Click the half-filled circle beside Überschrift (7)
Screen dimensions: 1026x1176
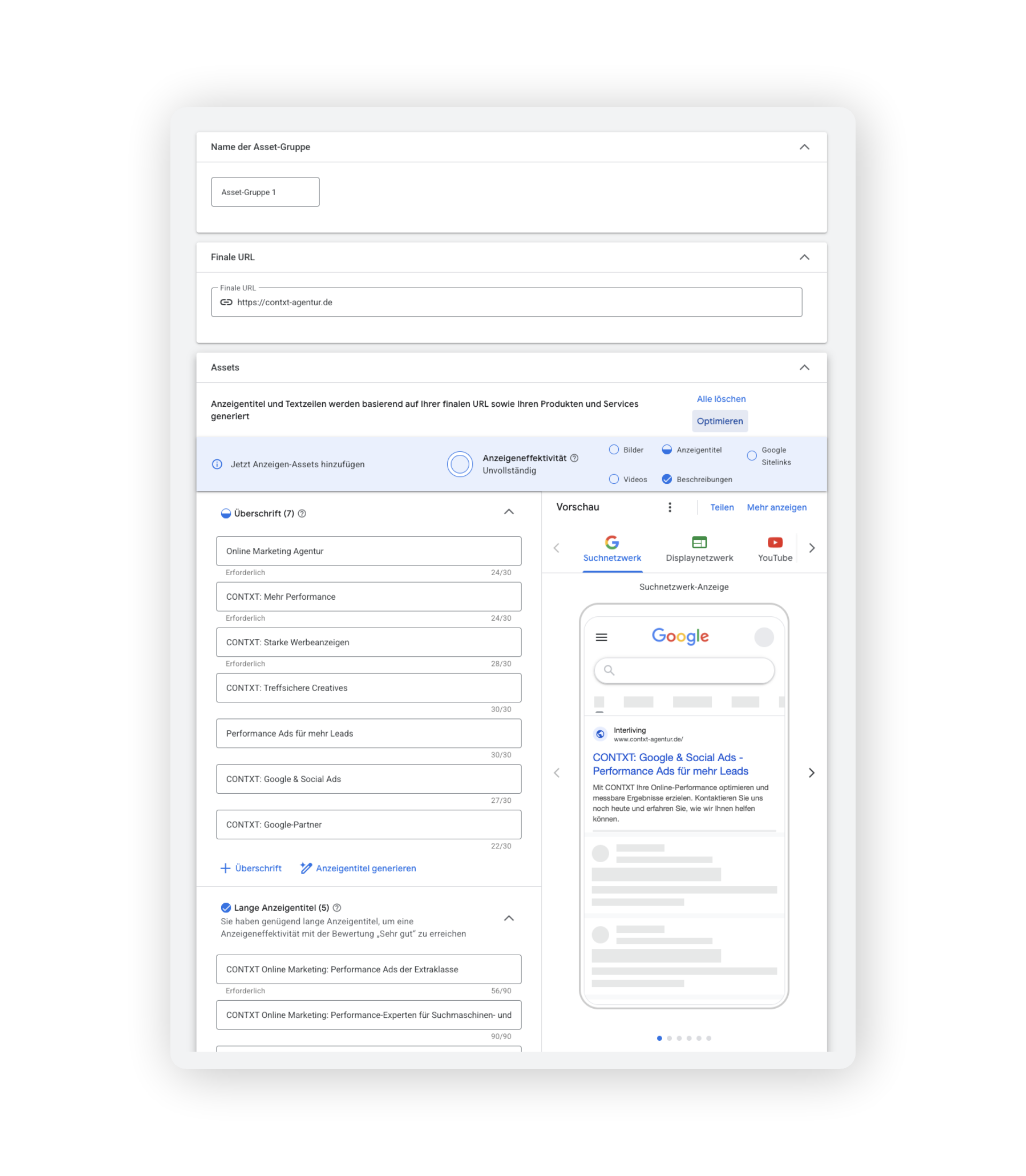pyautogui.click(x=226, y=514)
